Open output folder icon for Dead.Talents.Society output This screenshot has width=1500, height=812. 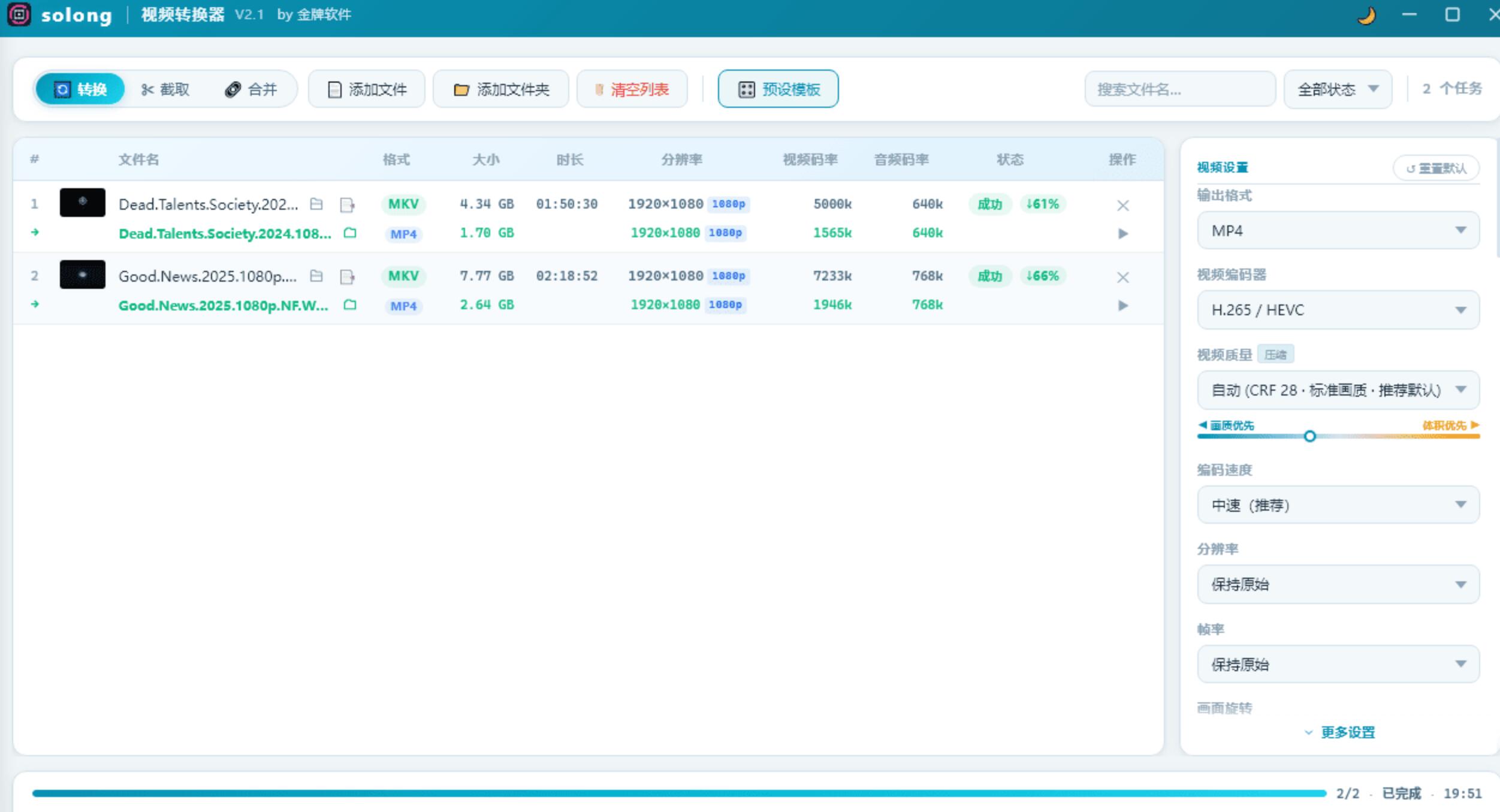(x=350, y=233)
